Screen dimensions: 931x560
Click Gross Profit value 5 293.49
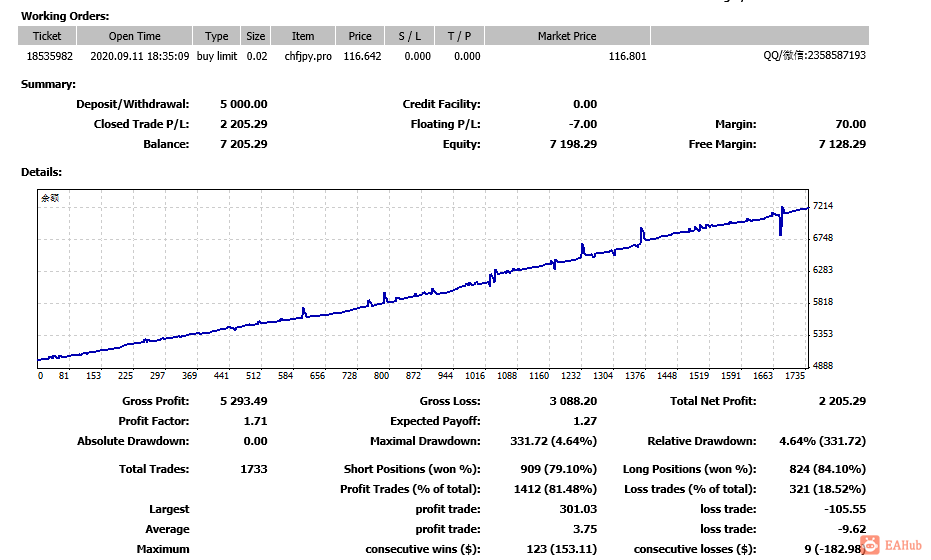tap(243, 401)
